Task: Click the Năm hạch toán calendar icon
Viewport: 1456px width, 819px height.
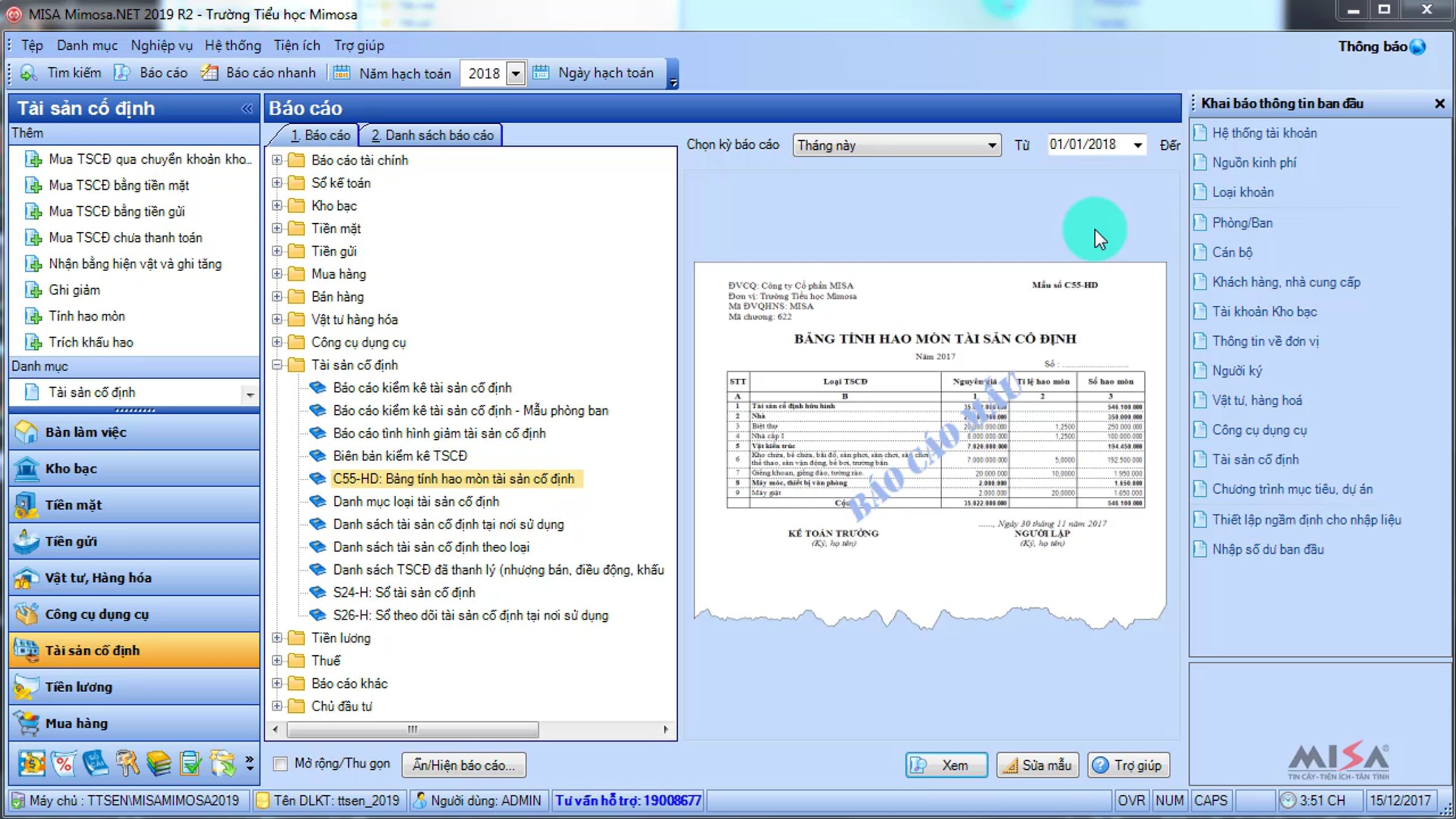Action: pyautogui.click(x=342, y=73)
